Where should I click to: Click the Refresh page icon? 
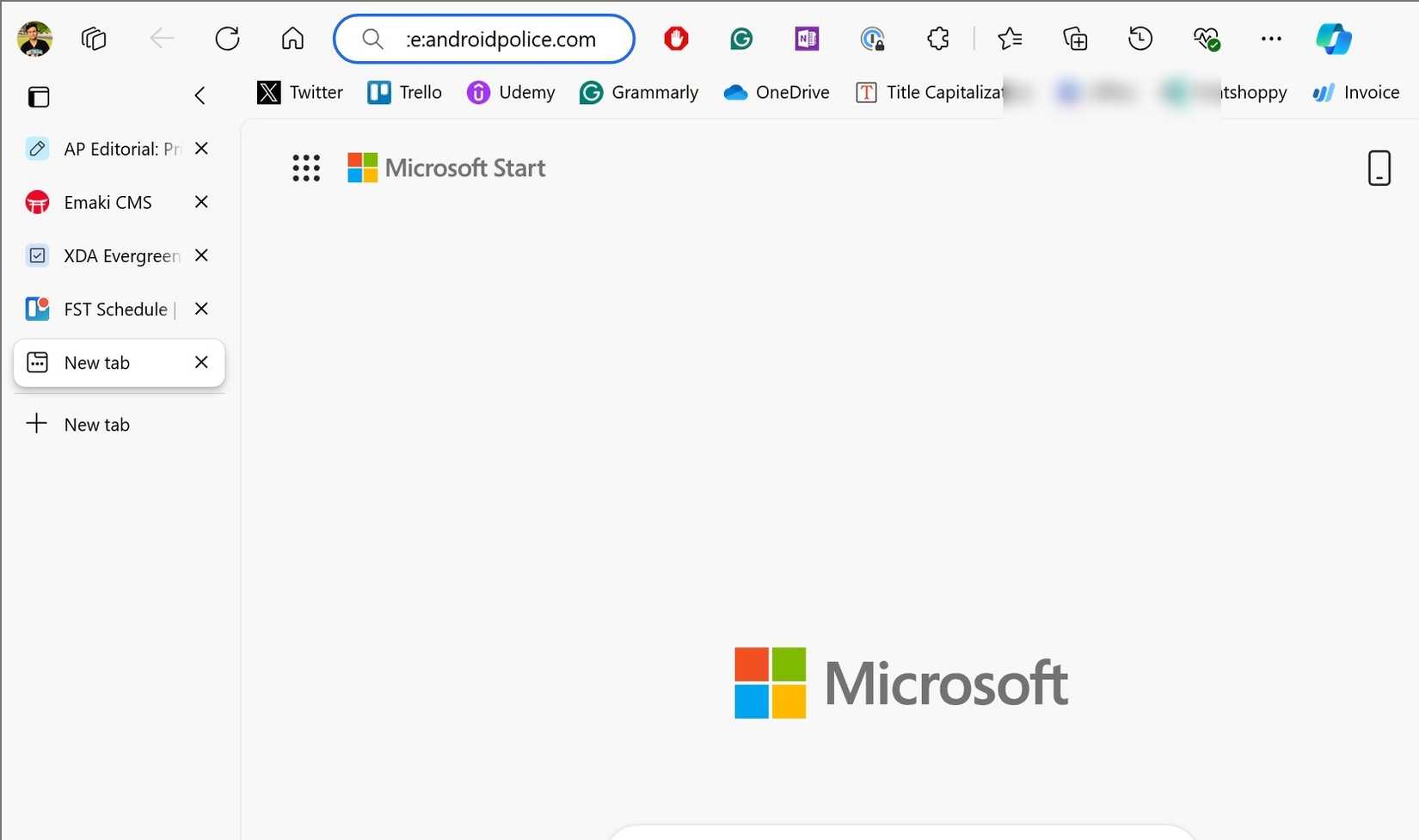pos(227,39)
